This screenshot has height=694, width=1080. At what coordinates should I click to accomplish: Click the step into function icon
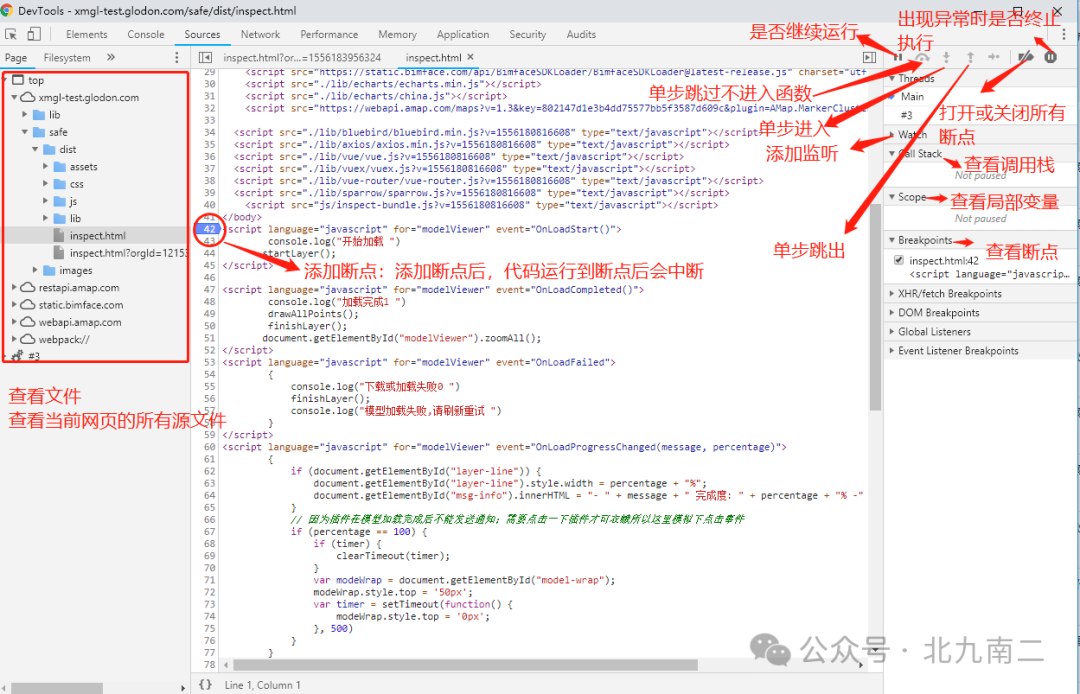(x=946, y=58)
